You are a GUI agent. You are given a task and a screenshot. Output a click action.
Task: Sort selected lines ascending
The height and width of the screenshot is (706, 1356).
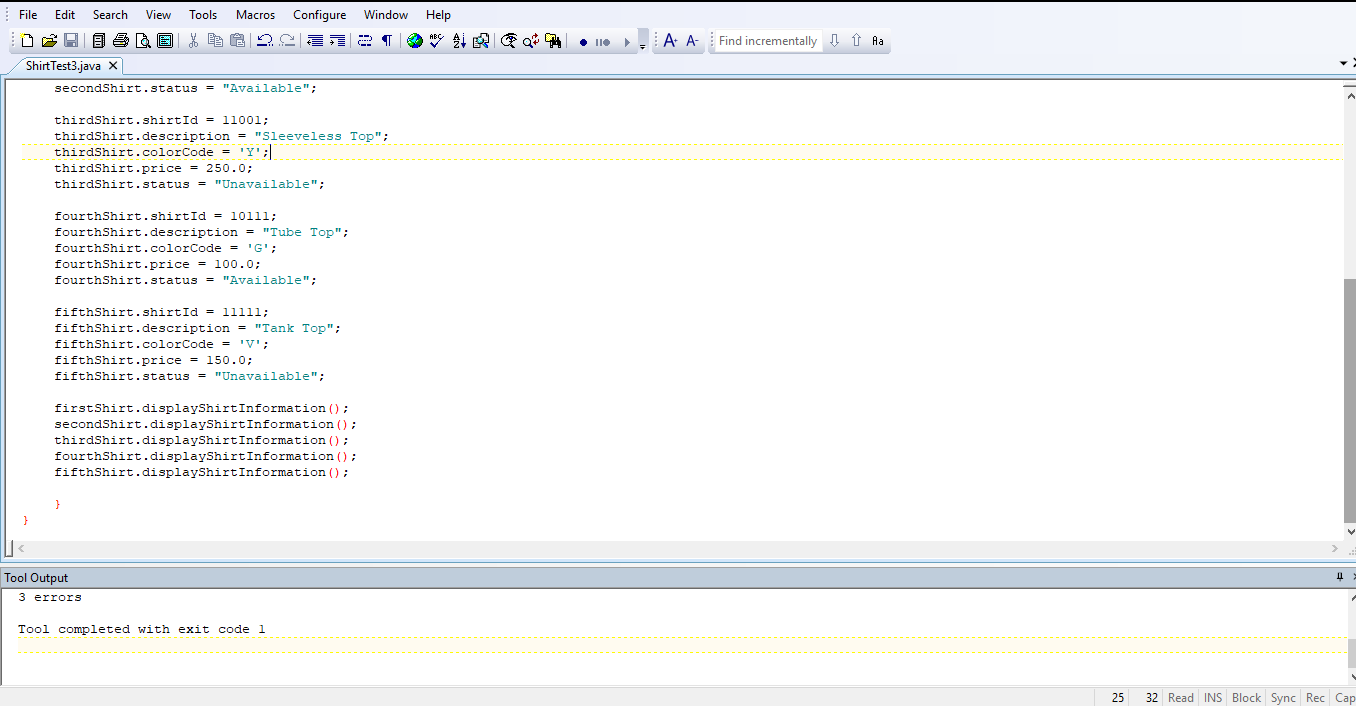(x=457, y=40)
